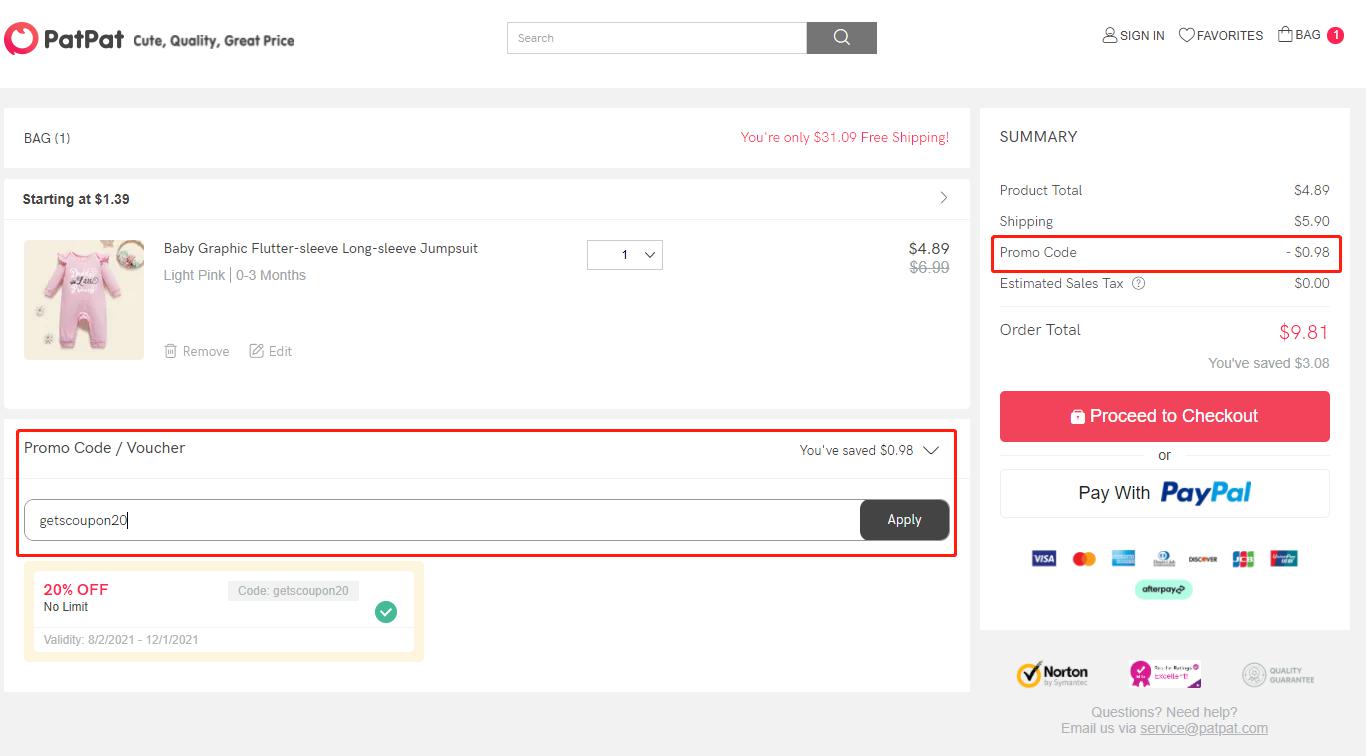The height and width of the screenshot is (756, 1366).
Task: Open the shopping bag icon
Action: pos(1285,34)
